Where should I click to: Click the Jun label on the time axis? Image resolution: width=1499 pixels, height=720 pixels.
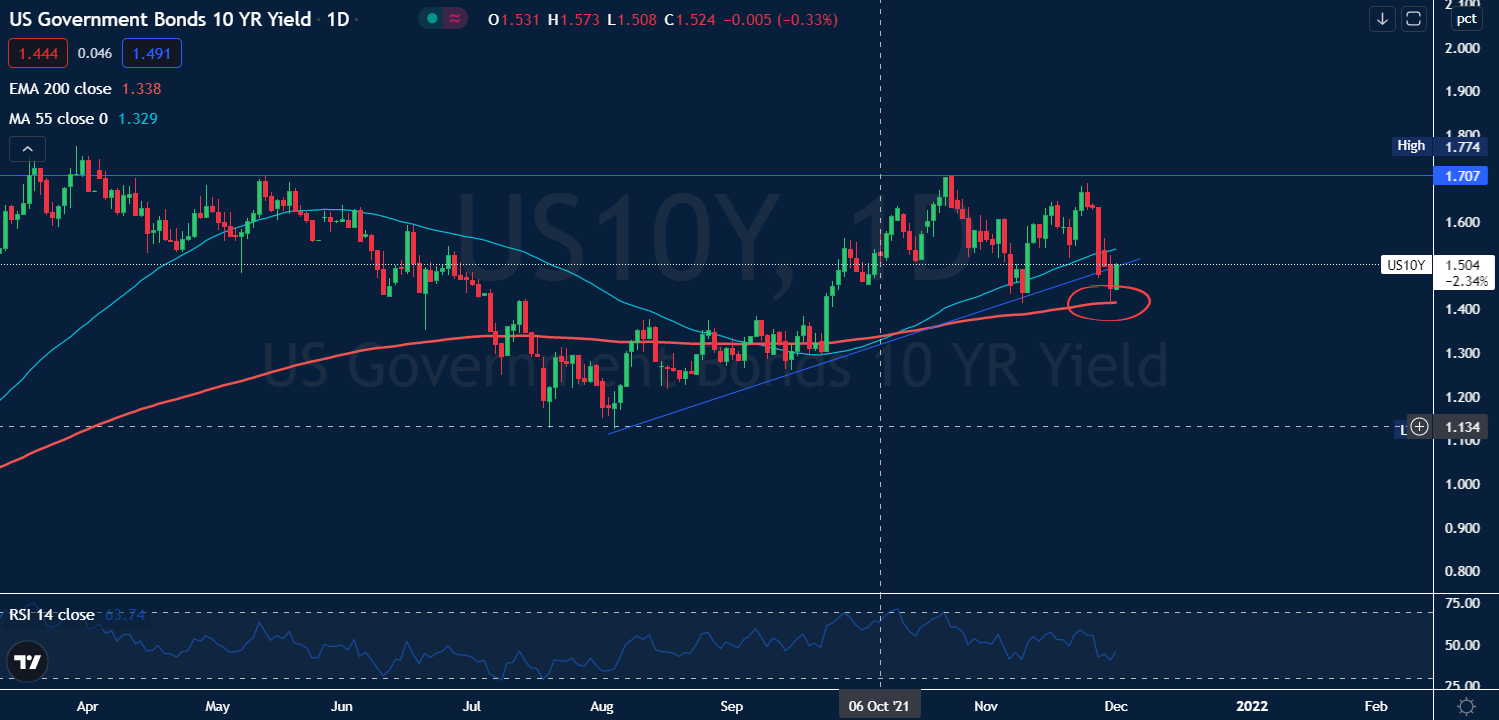[x=342, y=706]
